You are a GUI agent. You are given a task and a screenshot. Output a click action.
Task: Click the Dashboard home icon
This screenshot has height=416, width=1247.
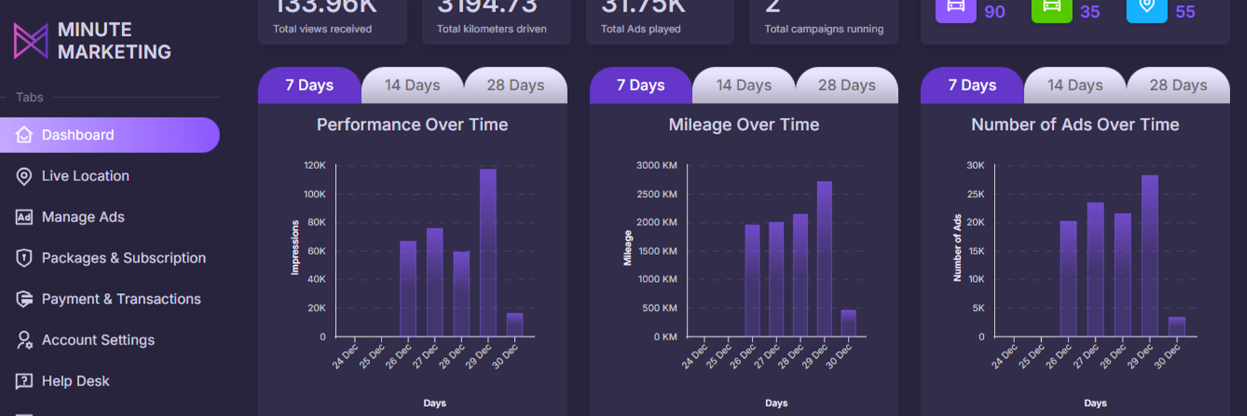click(x=24, y=135)
